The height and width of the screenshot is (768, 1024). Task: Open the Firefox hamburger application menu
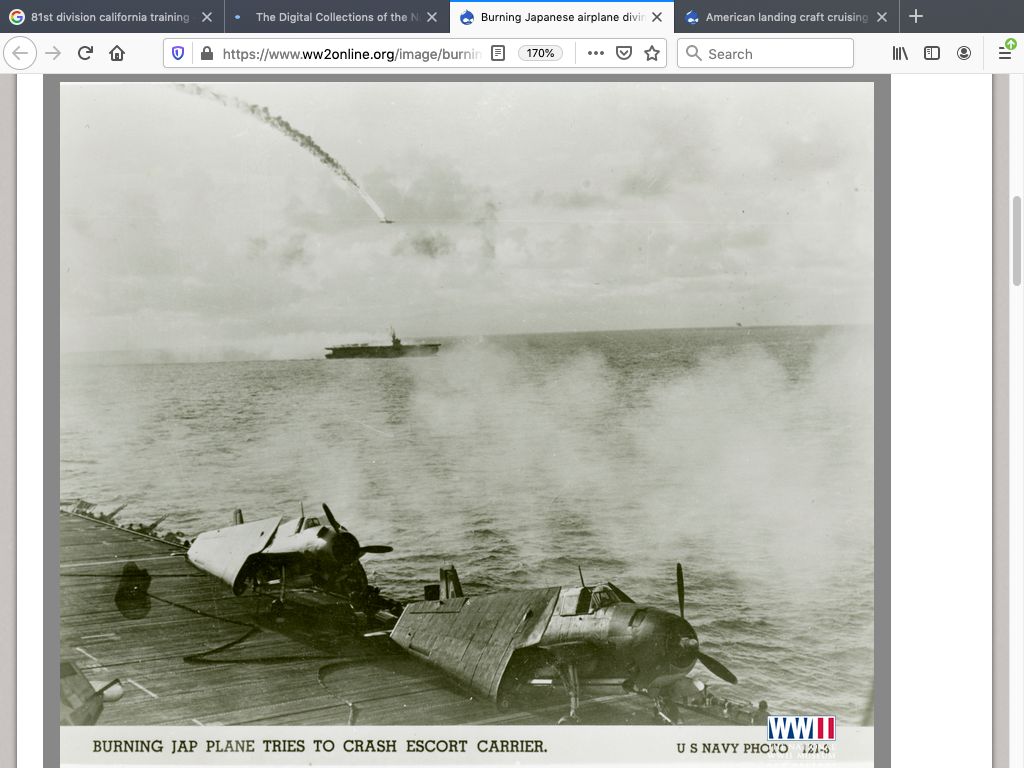[x=1005, y=54]
